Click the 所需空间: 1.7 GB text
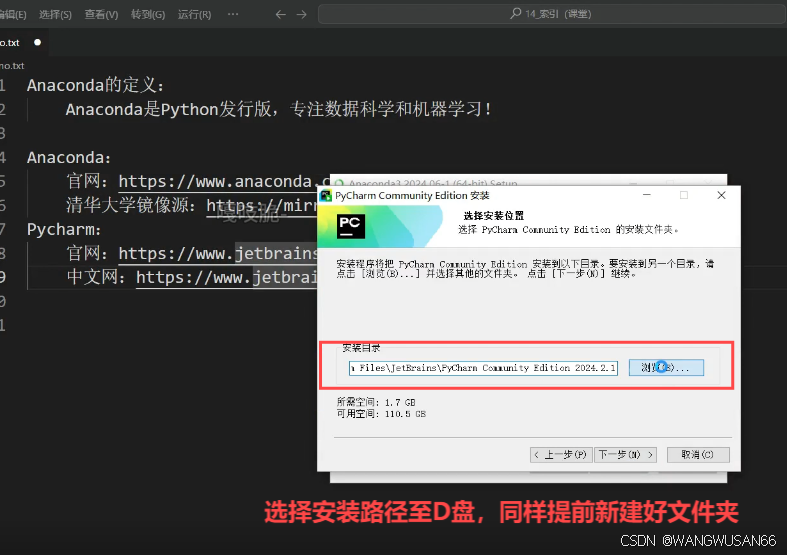The width and height of the screenshot is (787, 555). (376, 402)
